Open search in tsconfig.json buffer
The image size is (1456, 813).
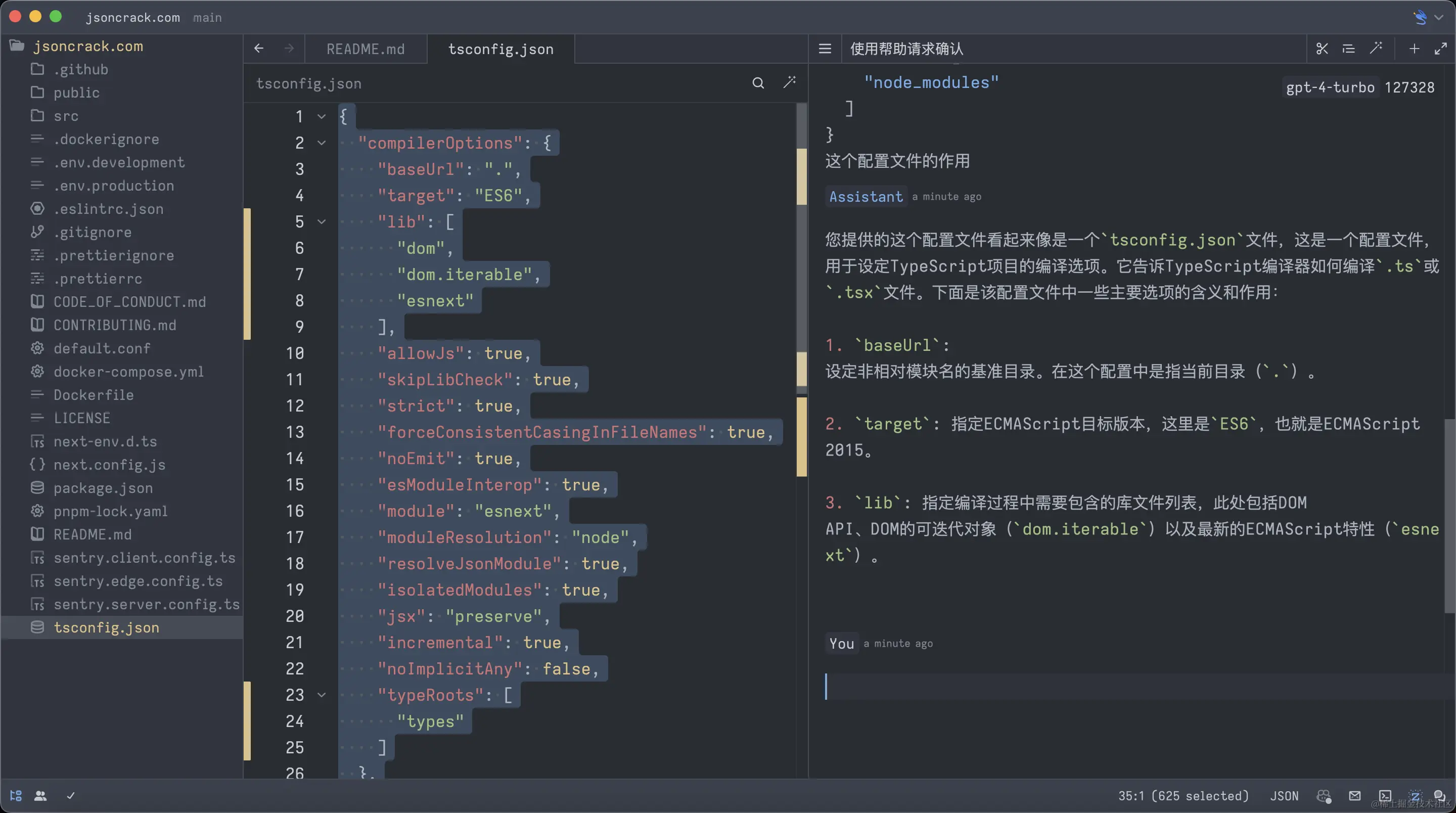(x=758, y=83)
